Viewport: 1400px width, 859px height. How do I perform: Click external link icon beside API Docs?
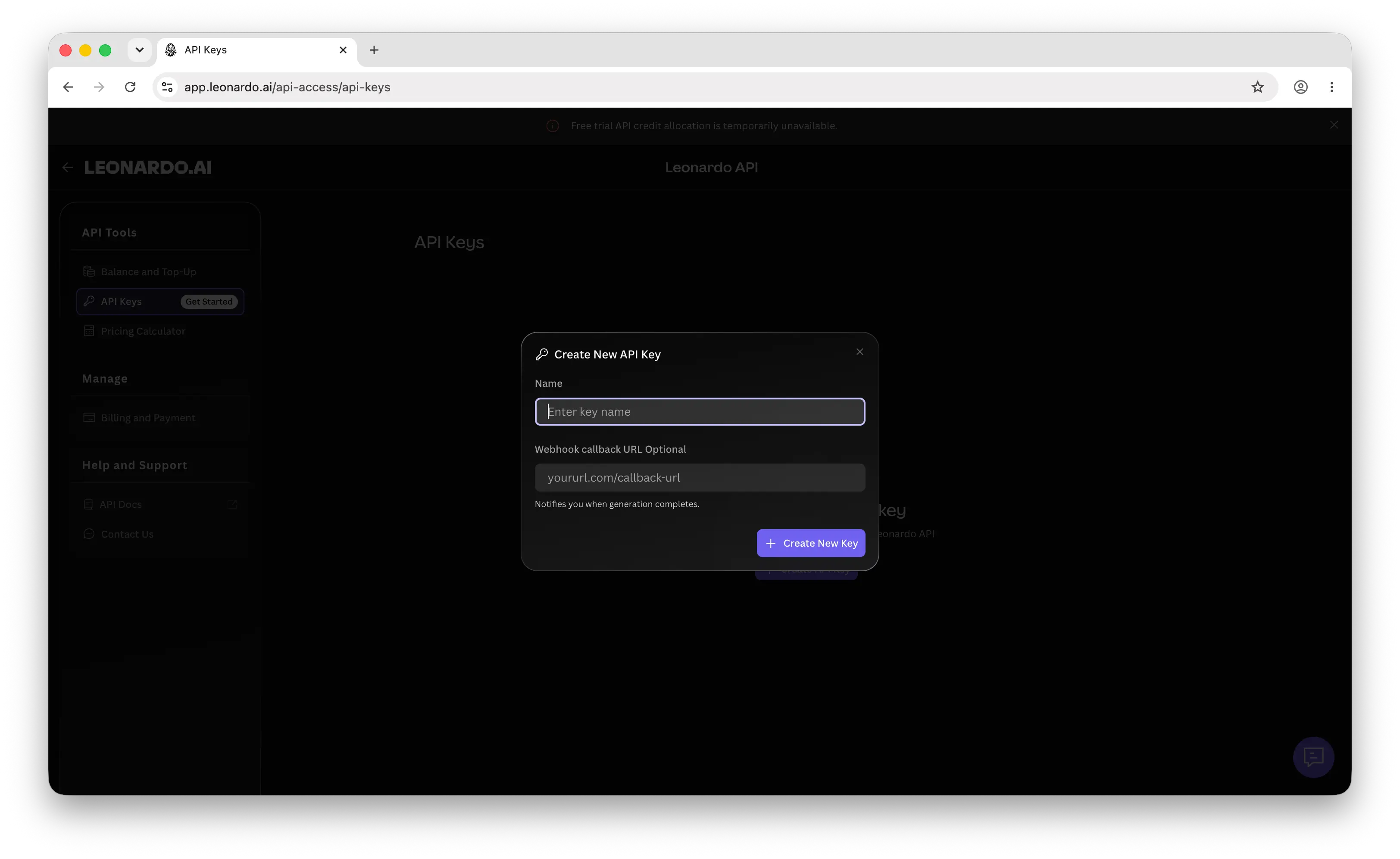point(232,504)
